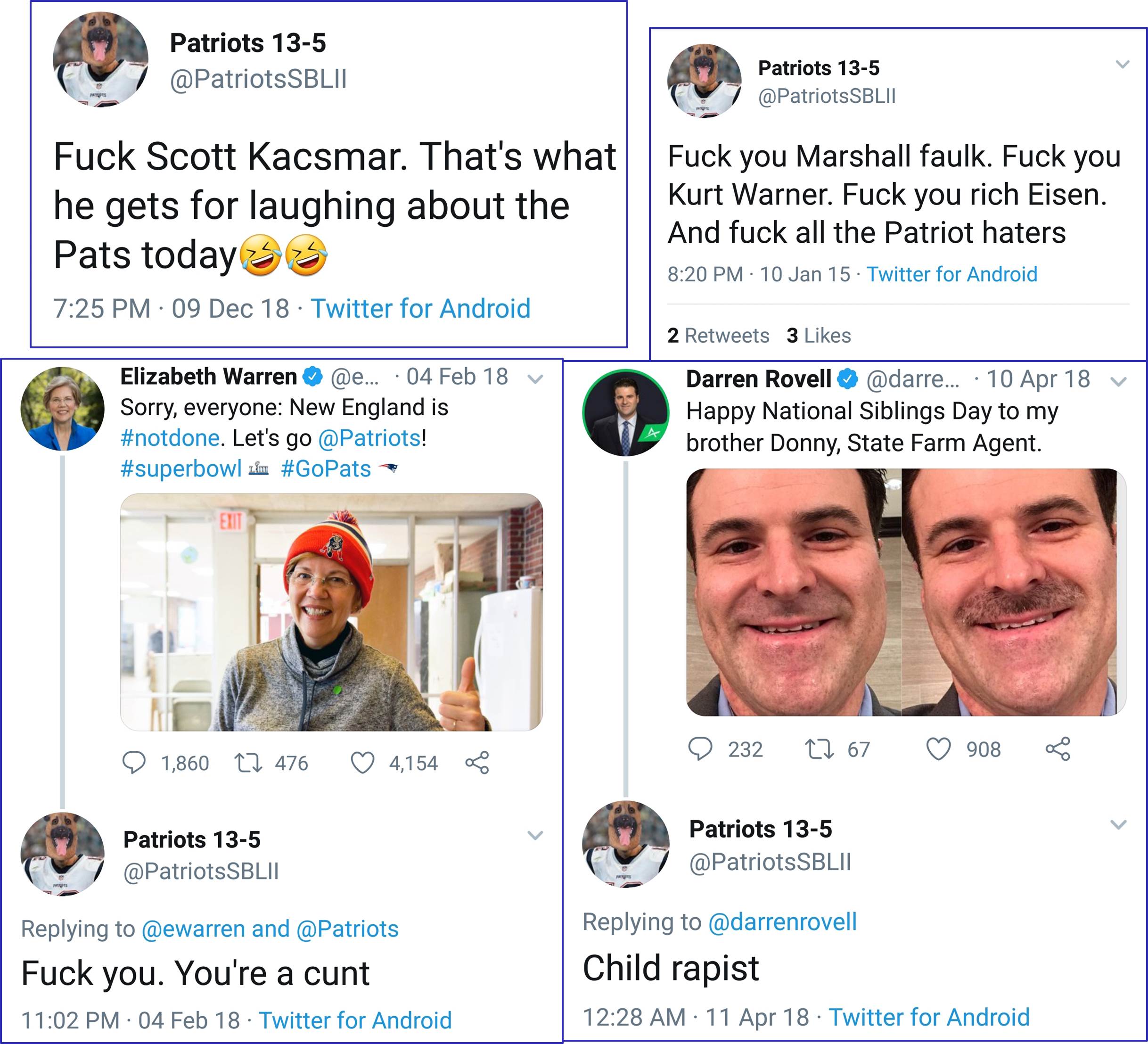1148x1044 pixels.
Task: Expand options chevron on Darren Rovell's tweet
Action: pyautogui.click(x=1119, y=382)
